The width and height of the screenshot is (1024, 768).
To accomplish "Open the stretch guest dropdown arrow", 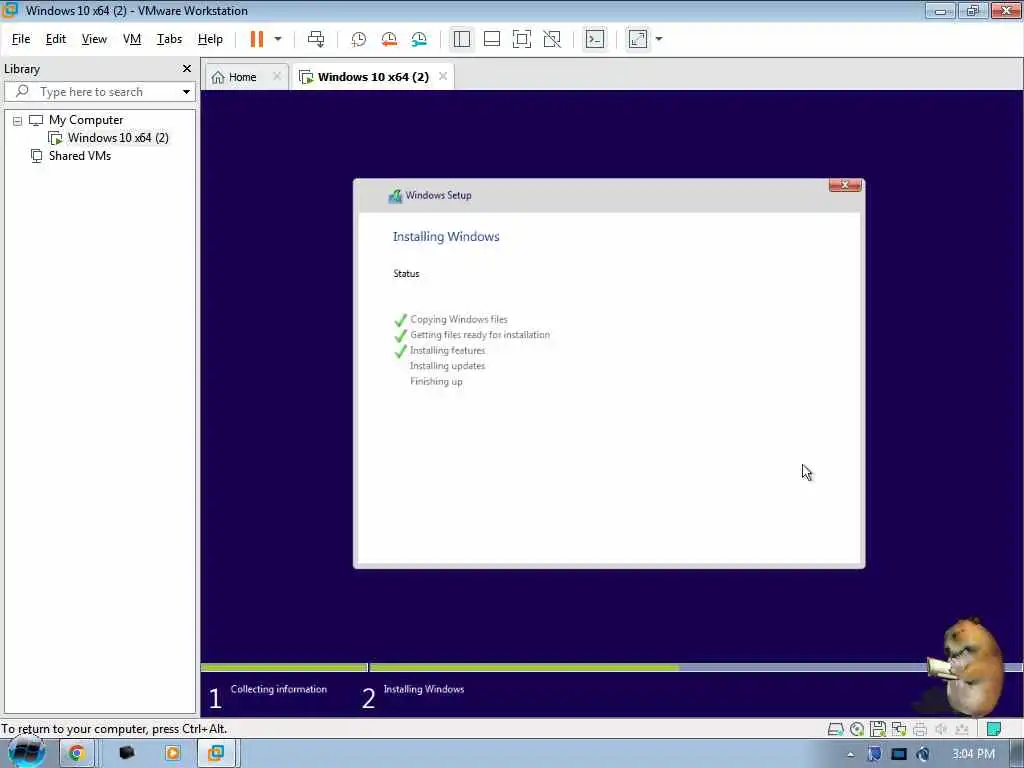I will [659, 39].
